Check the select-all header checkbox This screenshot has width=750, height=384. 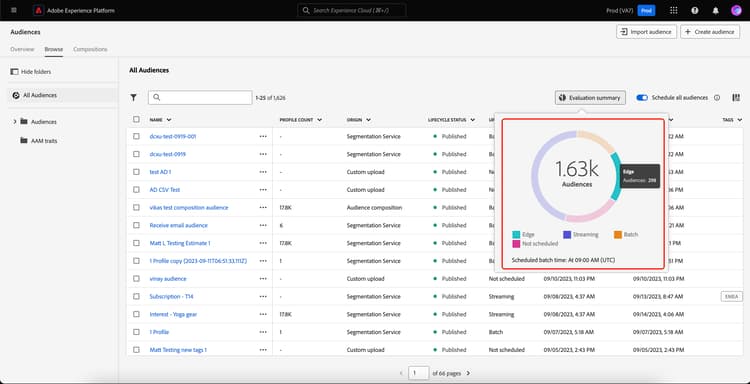pyautogui.click(x=136, y=120)
